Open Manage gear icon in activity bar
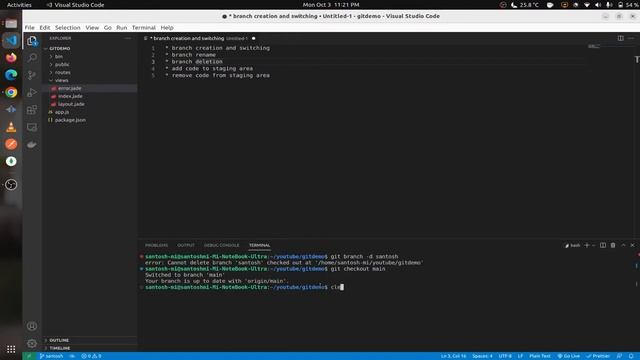This screenshot has width=640, height=360. coord(32,344)
